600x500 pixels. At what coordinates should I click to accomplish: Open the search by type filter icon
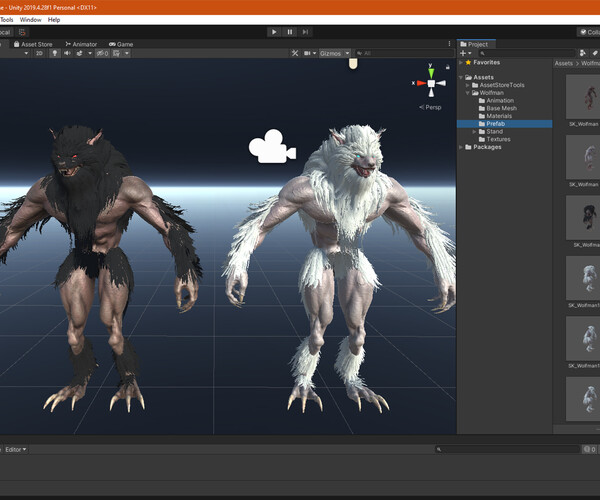(582, 53)
